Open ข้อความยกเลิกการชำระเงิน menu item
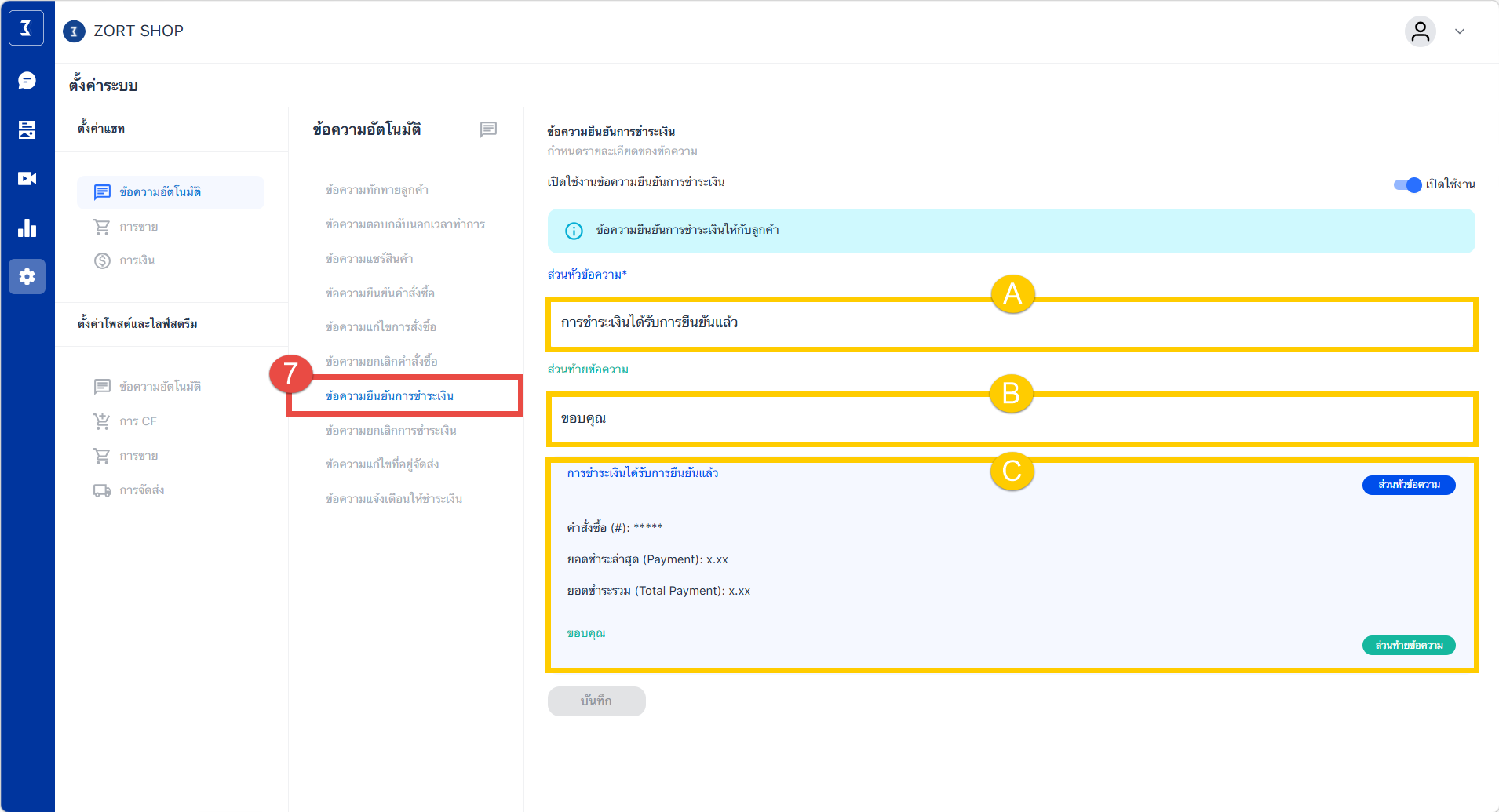This screenshot has width=1499, height=812. pyautogui.click(x=391, y=431)
